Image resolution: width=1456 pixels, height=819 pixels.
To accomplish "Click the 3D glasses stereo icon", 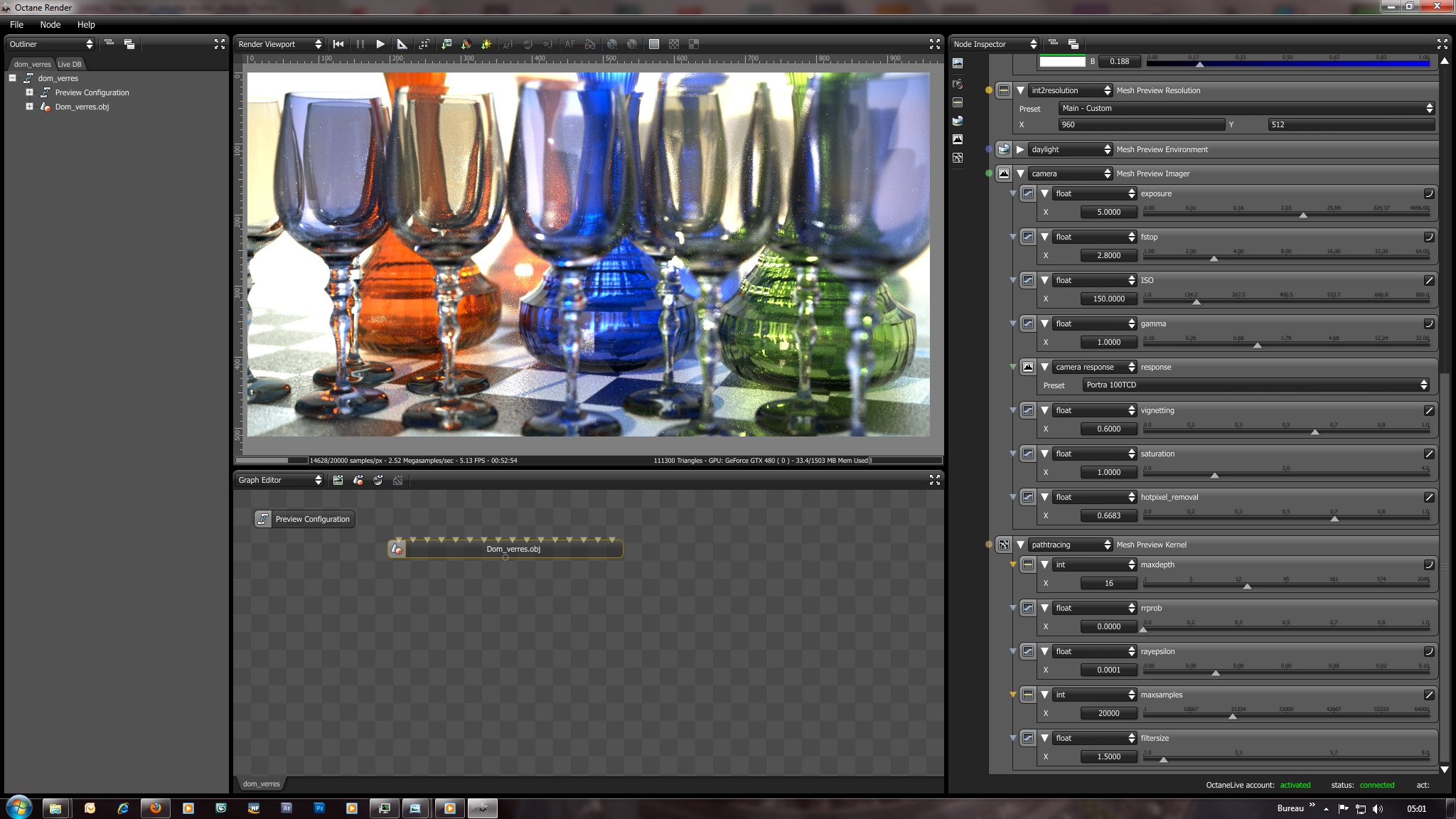I will point(590,44).
